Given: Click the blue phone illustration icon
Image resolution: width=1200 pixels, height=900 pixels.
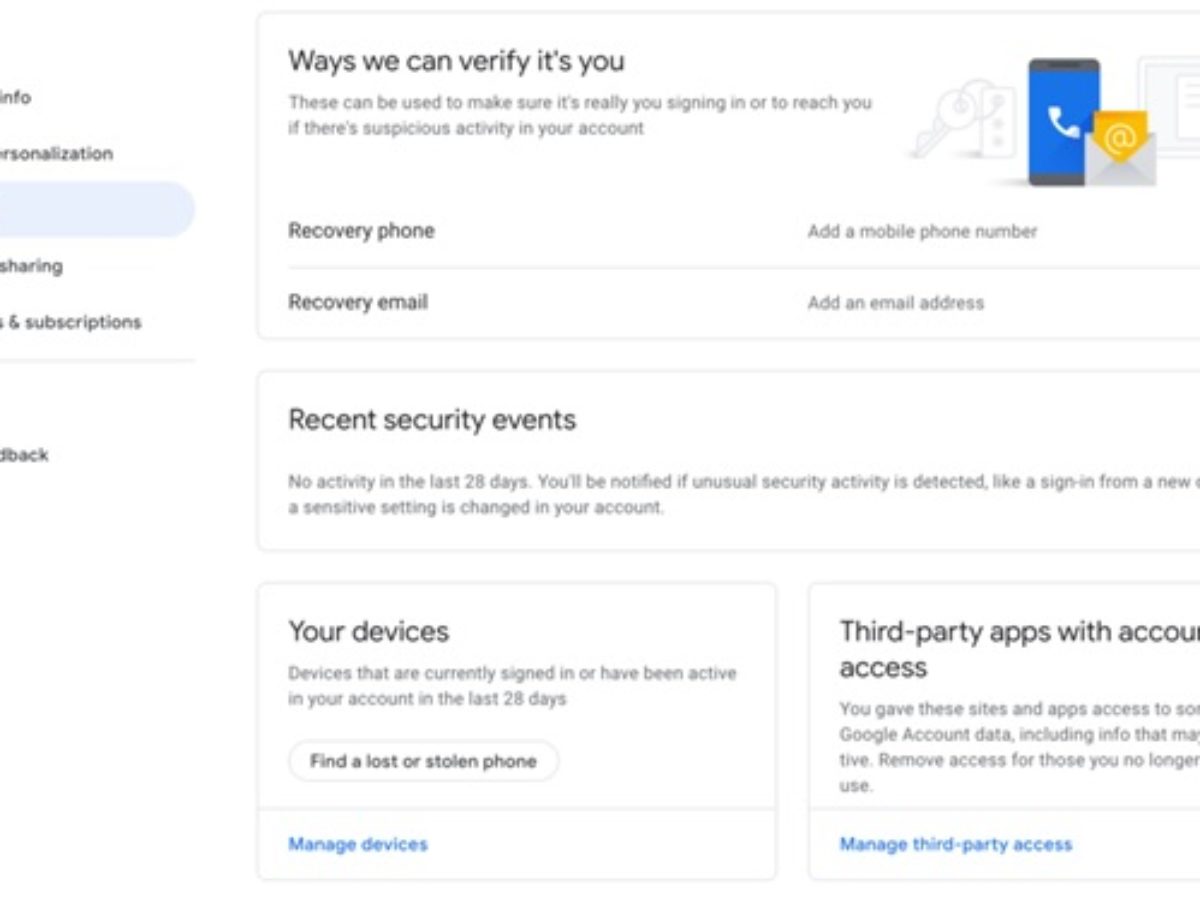Looking at the screenshot, I should click(x=1063, y=122).
